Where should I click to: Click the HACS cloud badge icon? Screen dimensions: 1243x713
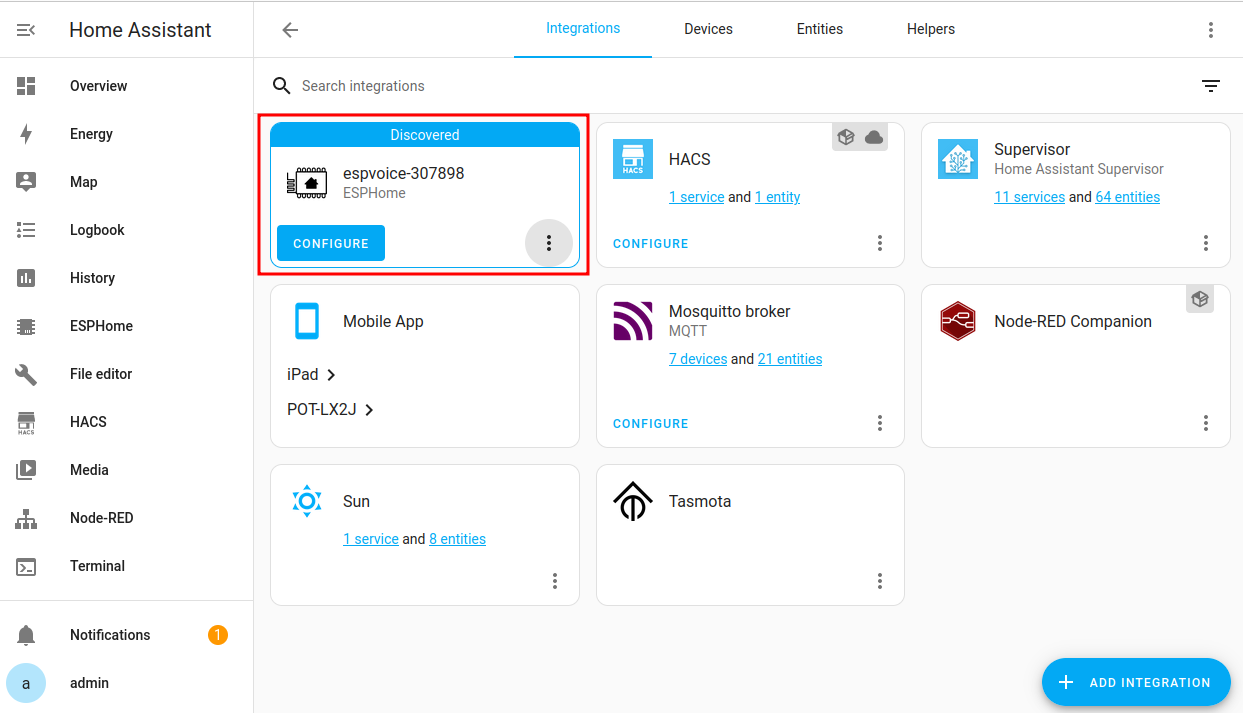pos(874,137)
